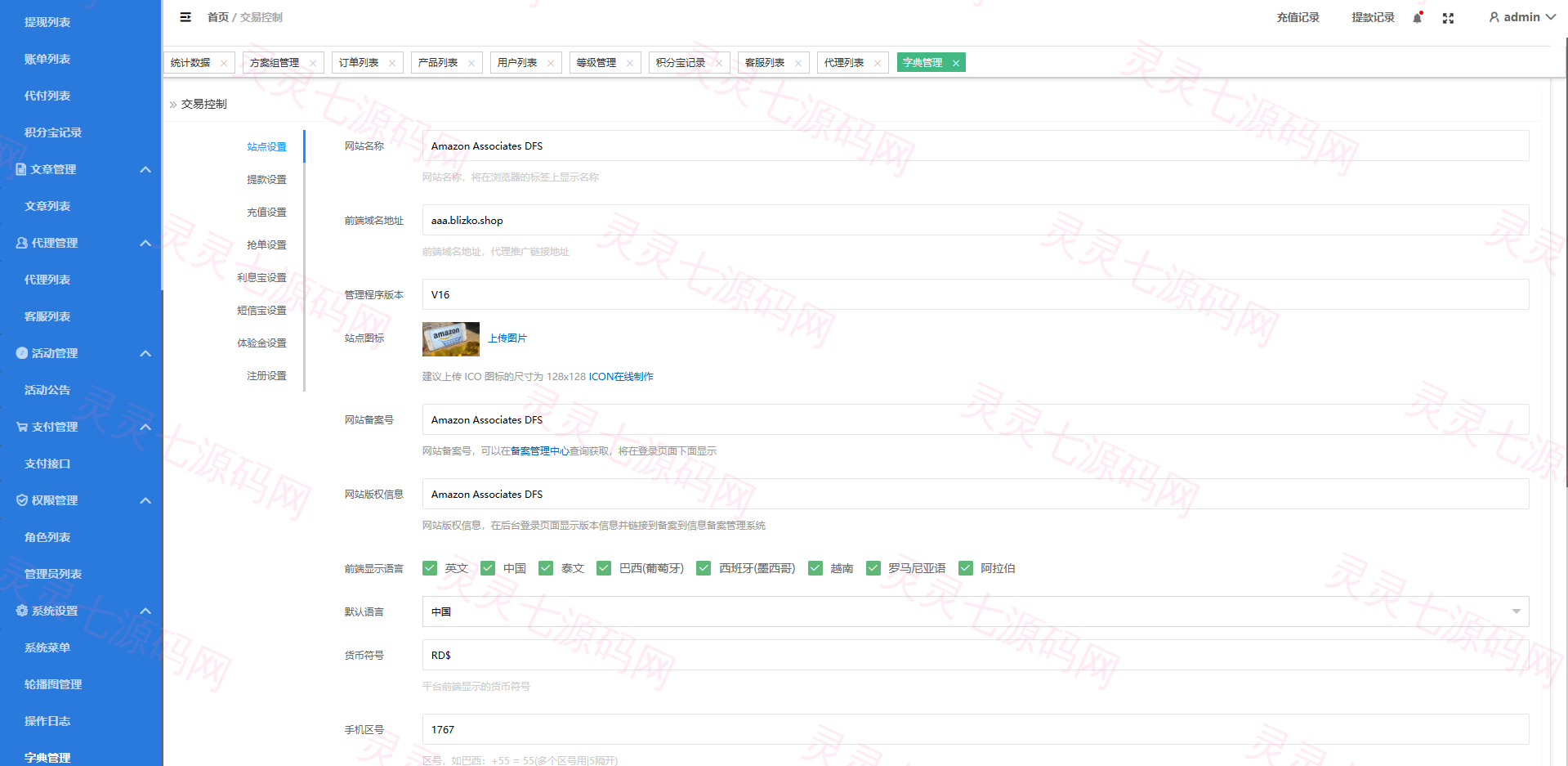1568x766 pixels.
Task: Click the amazon site icon thumbnail
Action: [451, 339]
